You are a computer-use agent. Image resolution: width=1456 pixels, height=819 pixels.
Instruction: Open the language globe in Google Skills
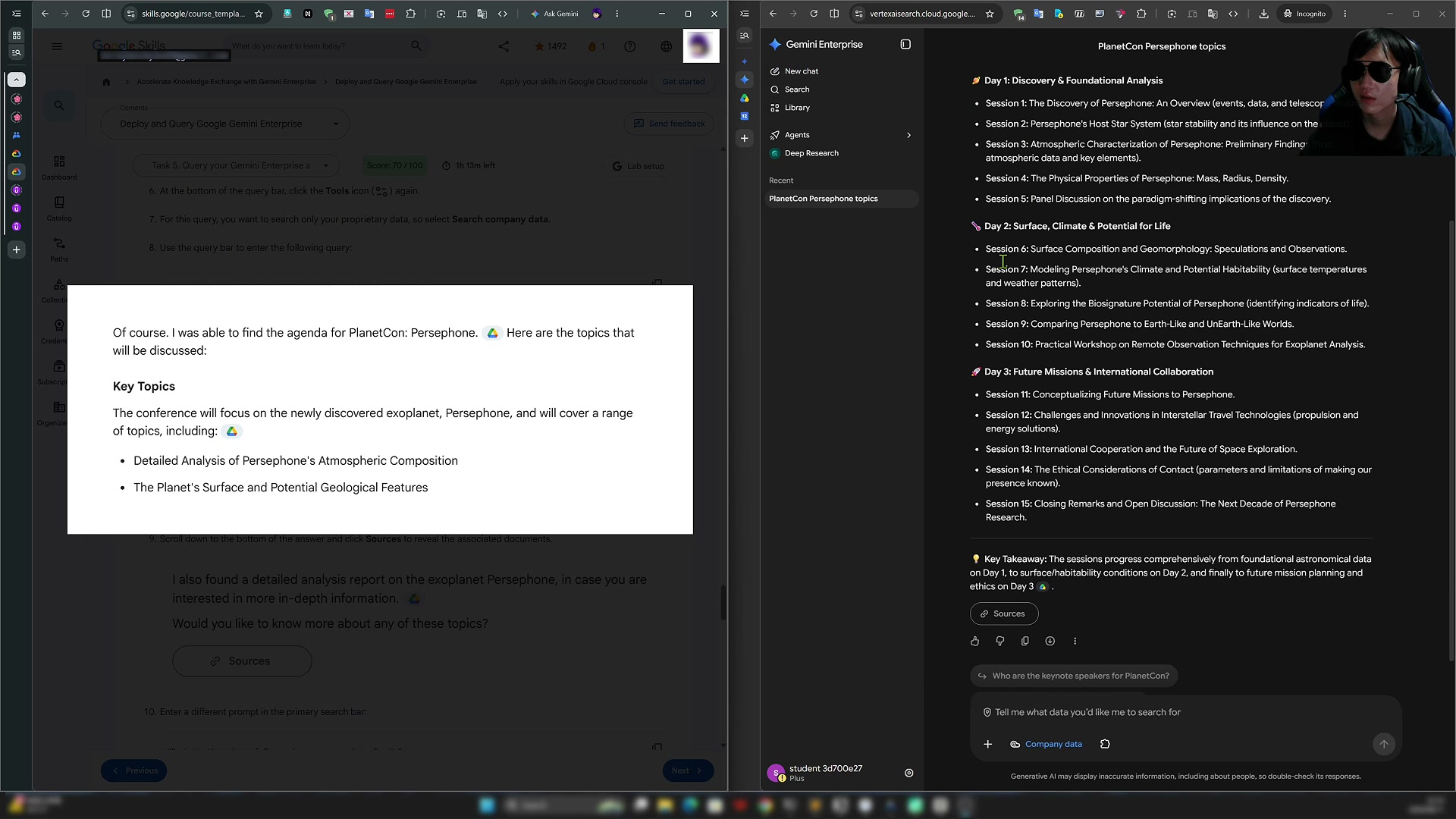(x=666, y=46)
